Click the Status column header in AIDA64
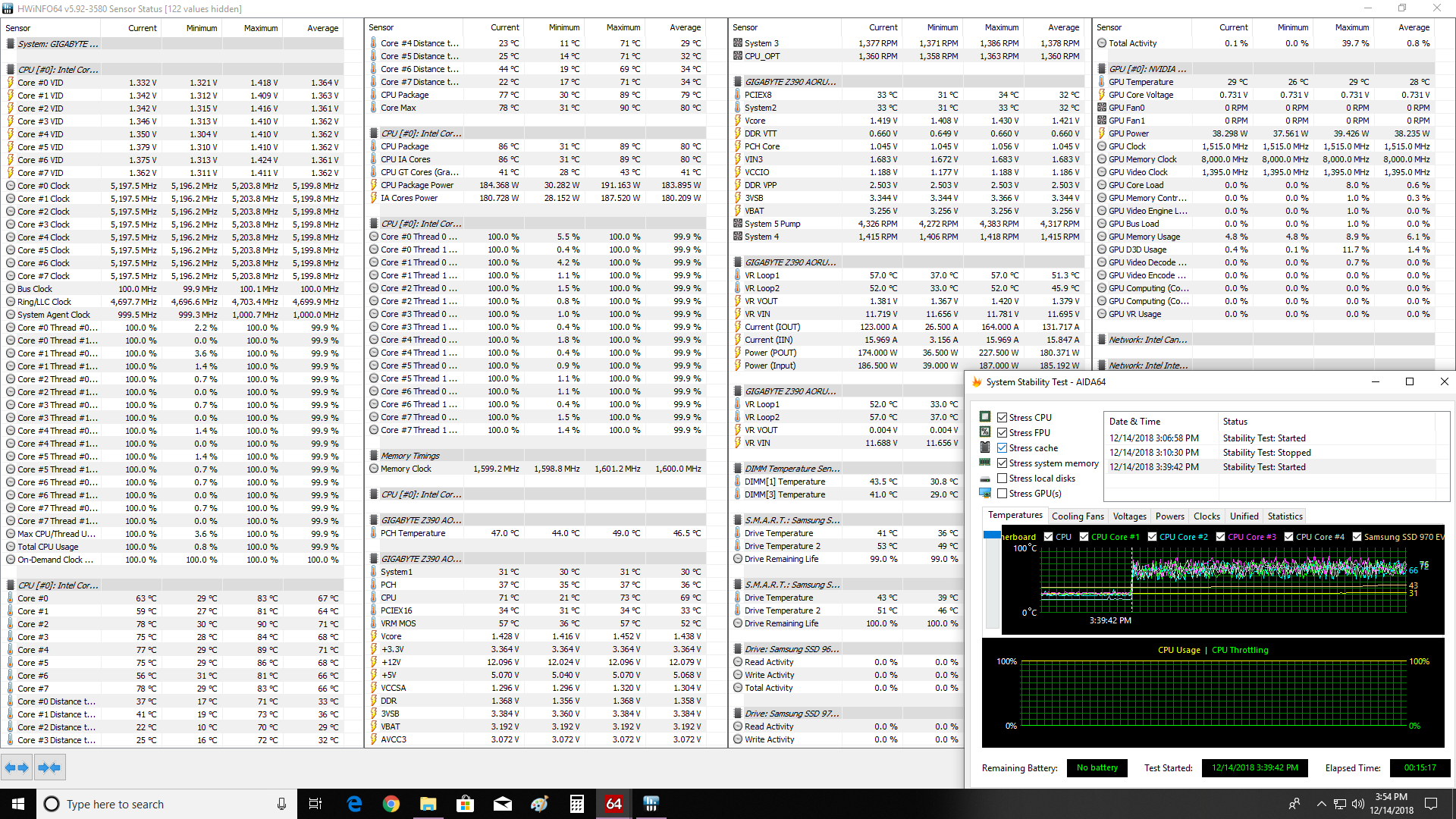 click(1327, 422)
